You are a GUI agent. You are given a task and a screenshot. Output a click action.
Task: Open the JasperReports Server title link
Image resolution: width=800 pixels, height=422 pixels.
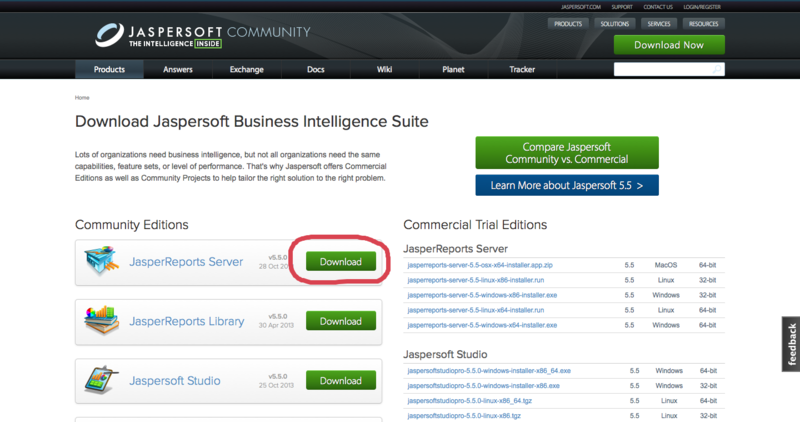(186, 262)
